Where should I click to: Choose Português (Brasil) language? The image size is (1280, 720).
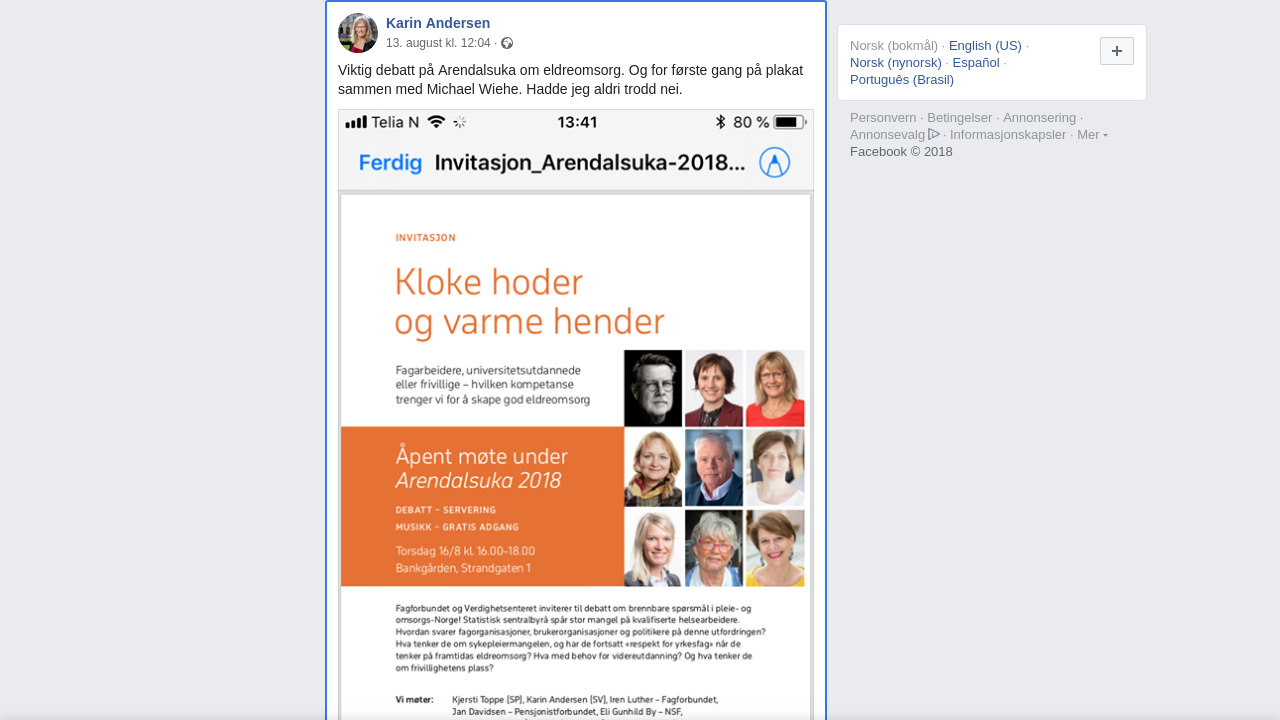click(x=902, y=80)
